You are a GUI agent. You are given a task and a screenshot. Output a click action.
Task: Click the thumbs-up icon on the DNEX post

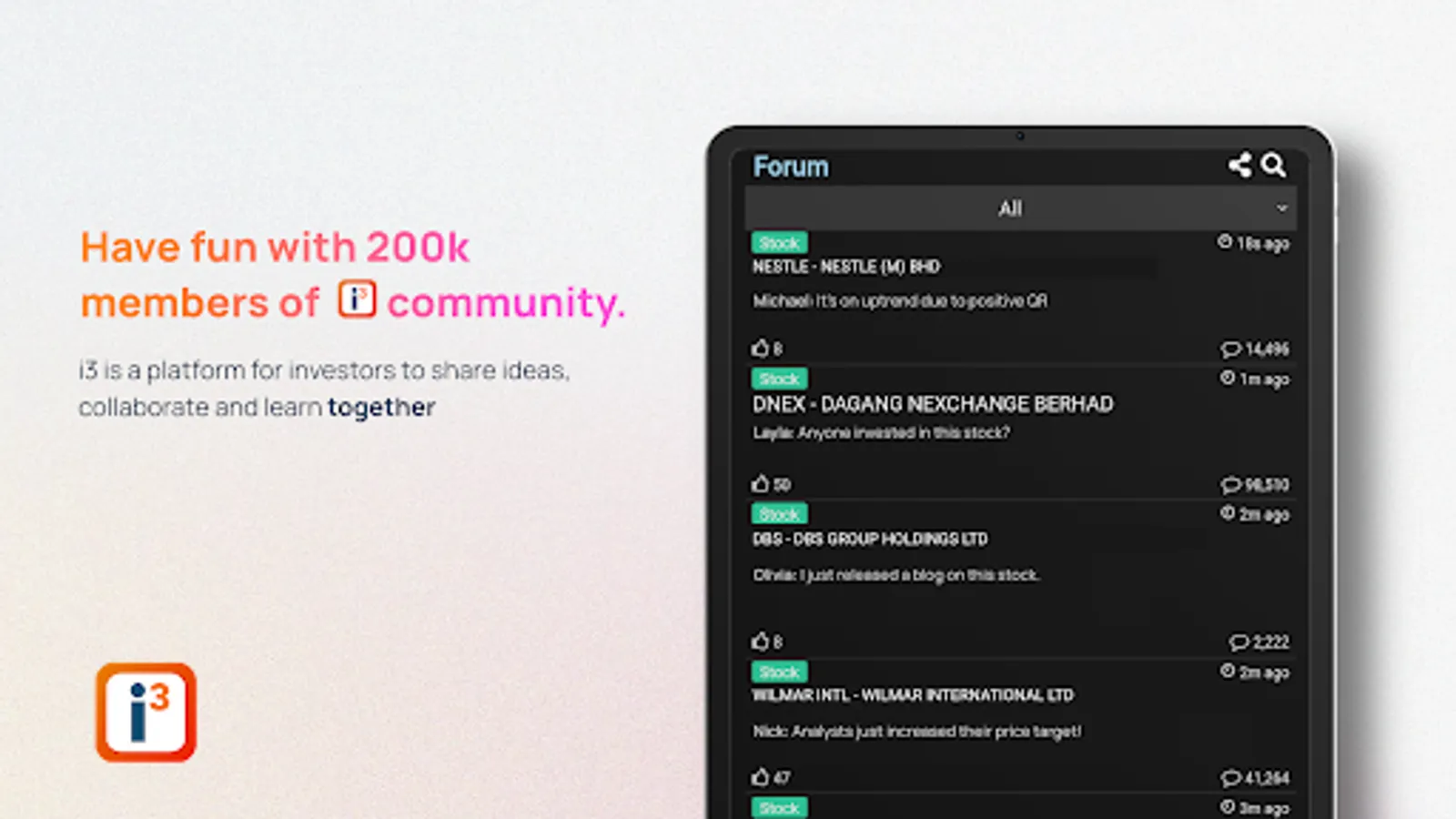click(x=760, y=483)
